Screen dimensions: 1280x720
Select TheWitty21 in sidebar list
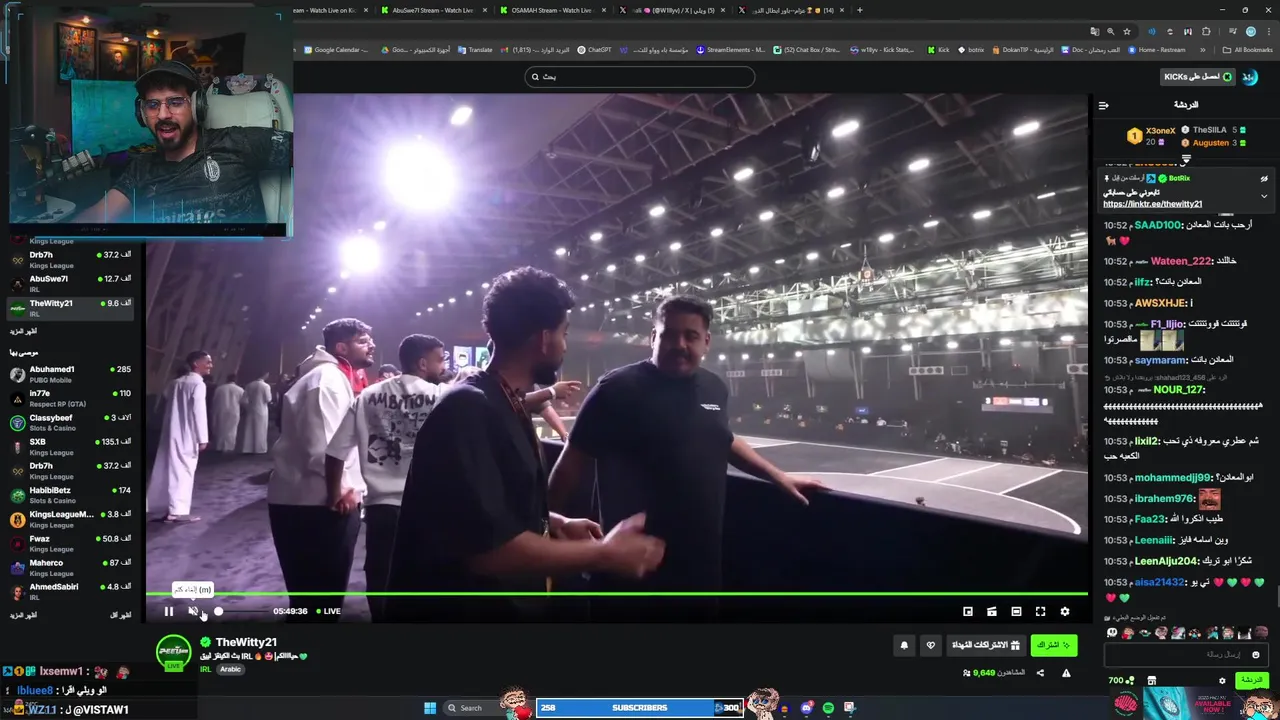(x=70, y=307)
